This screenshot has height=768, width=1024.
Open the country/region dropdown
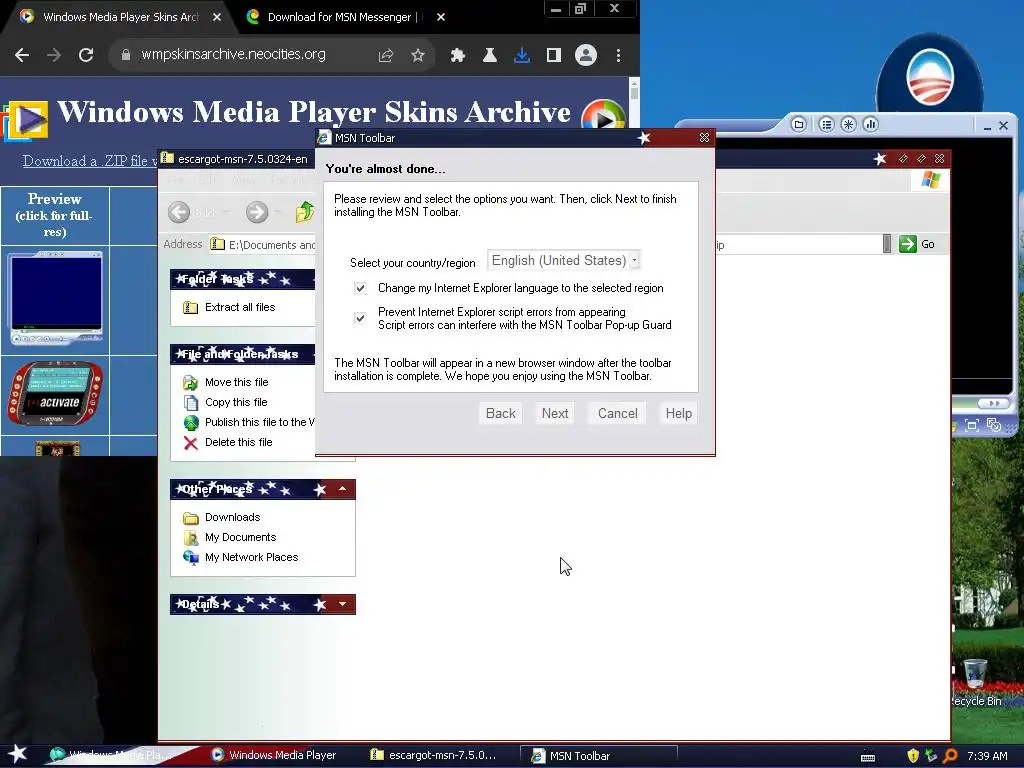pyautogui.click(x=564, y=261)
